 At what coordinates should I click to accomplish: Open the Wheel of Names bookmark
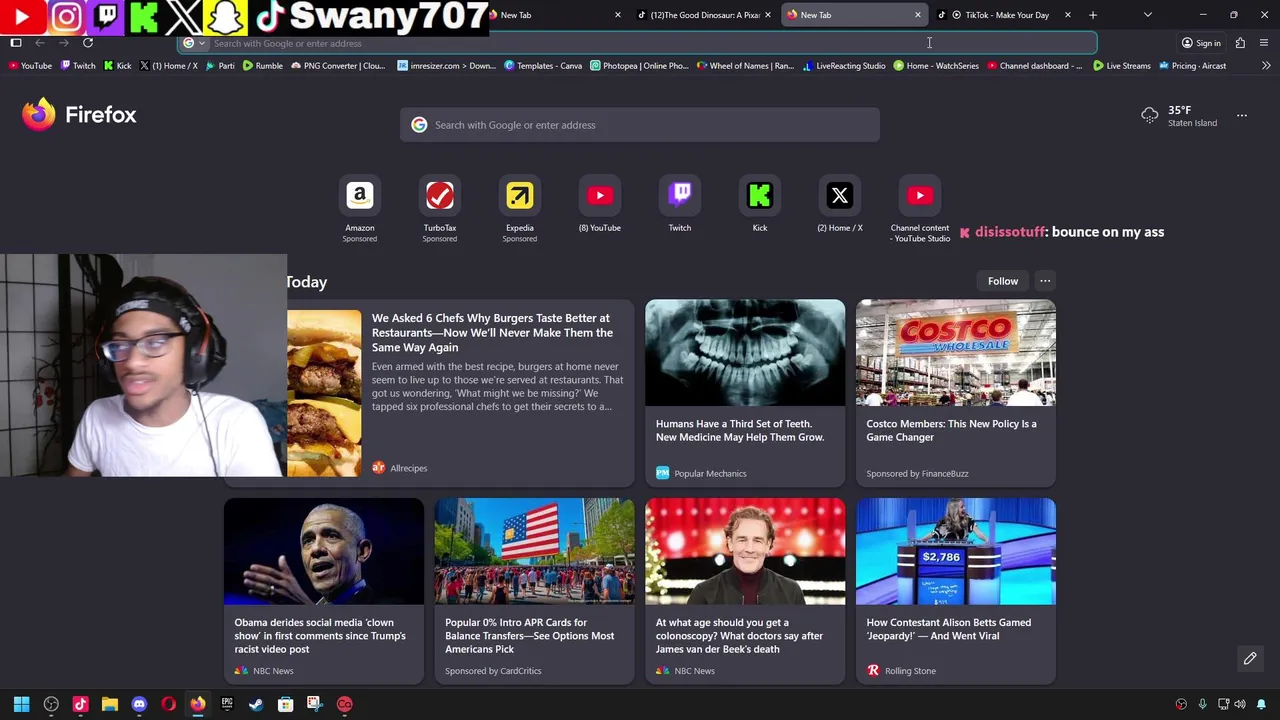(745, 66)
